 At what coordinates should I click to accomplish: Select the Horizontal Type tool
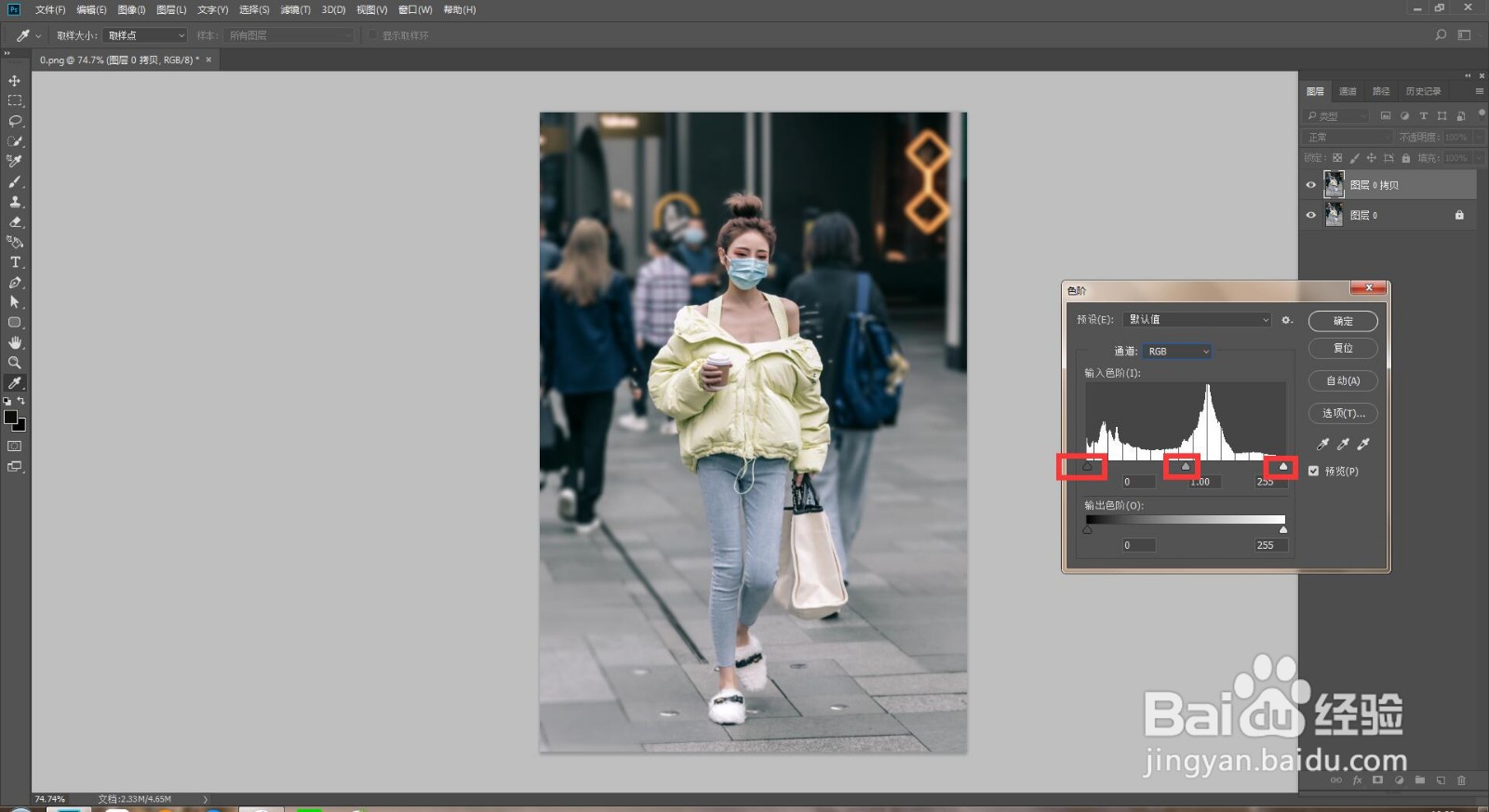click(x=15, y=262)
